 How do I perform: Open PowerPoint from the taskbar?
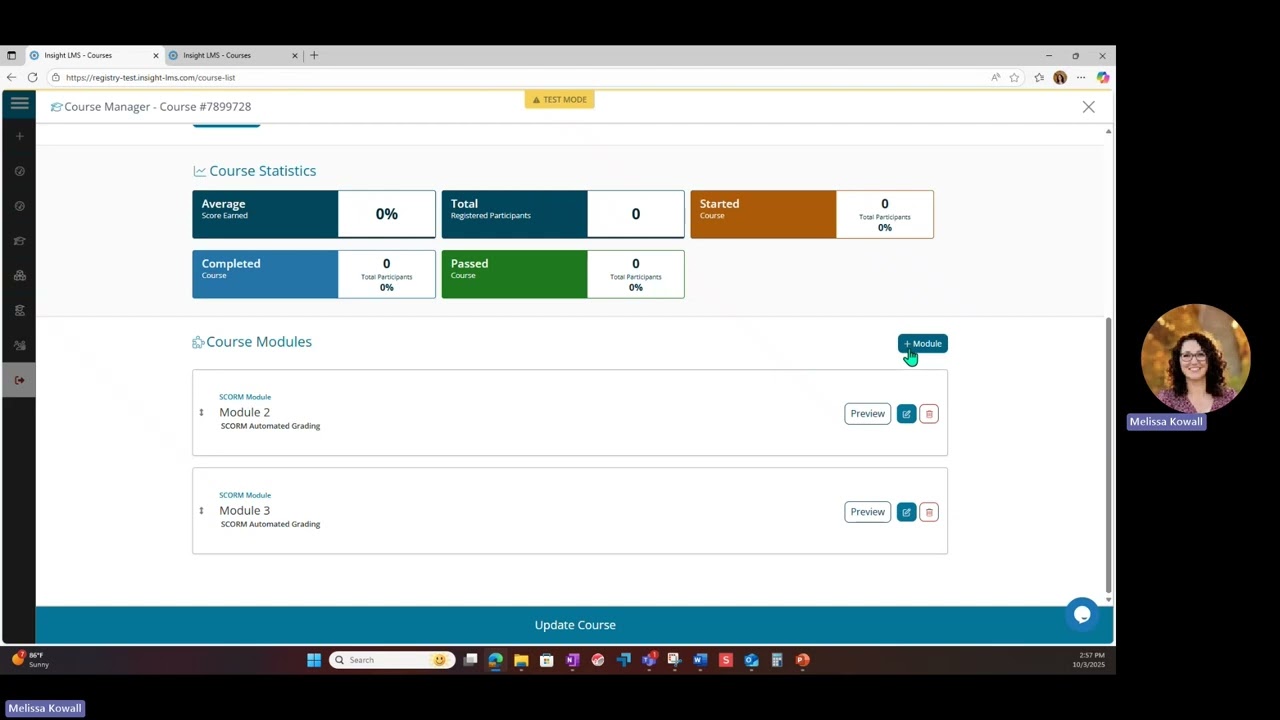(802, 660)
